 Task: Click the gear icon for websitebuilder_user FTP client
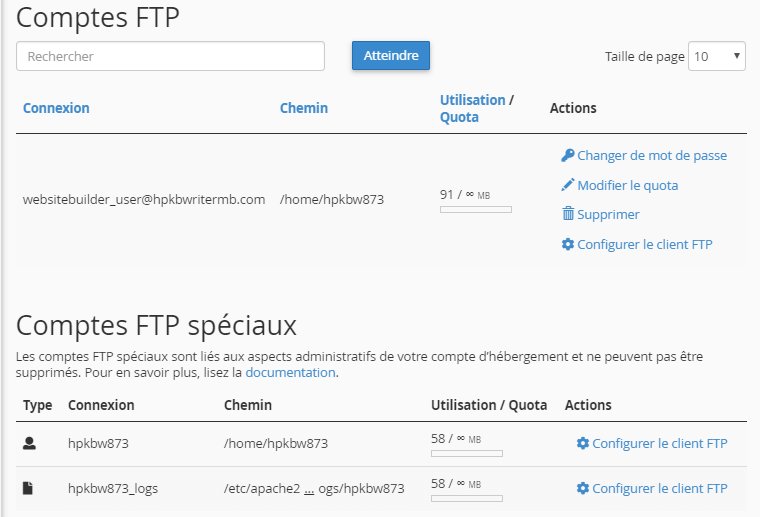pyautogui.click(x=568, y=244)
